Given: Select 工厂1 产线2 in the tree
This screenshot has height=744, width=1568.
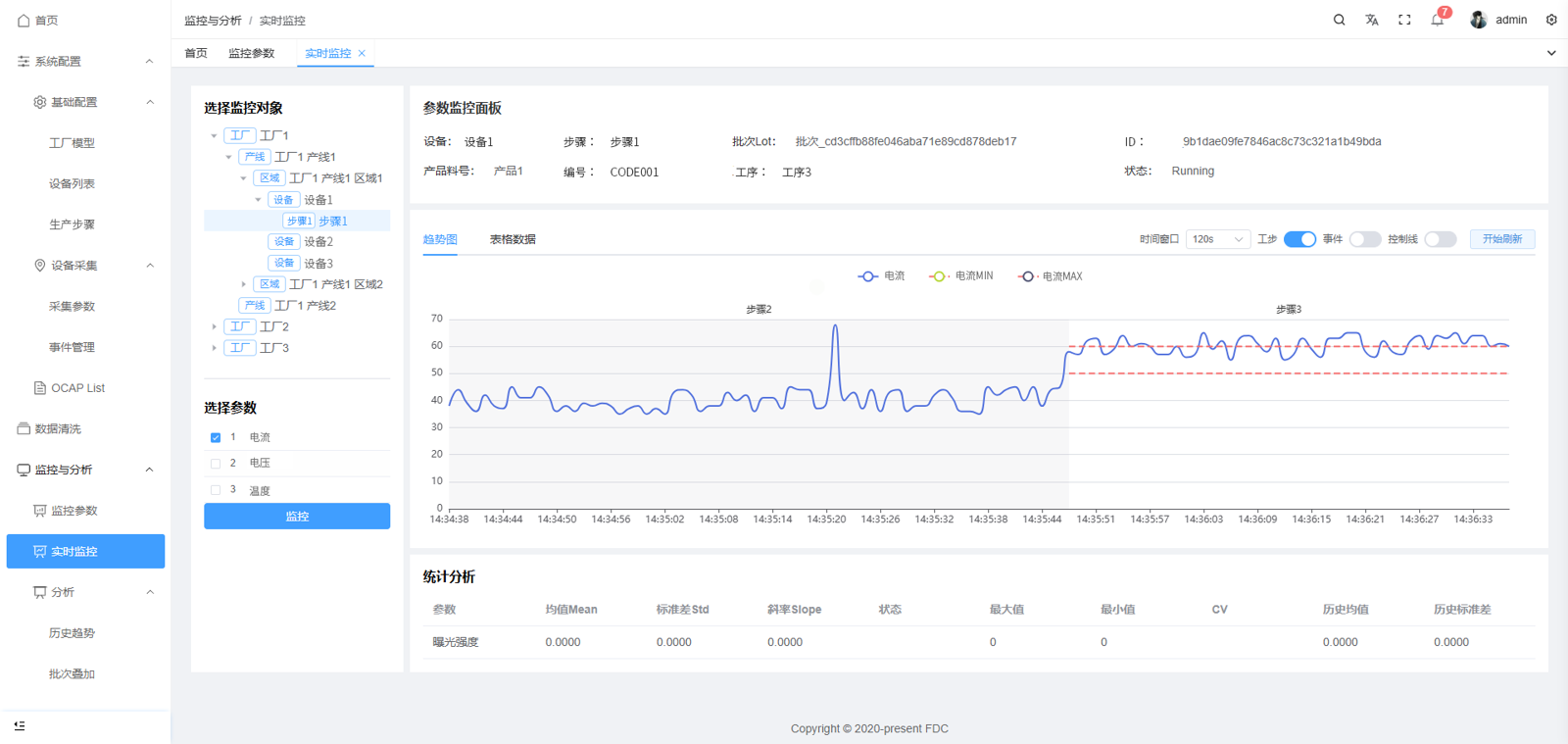Looking at the screenshot, I should (x=306, y=306).
